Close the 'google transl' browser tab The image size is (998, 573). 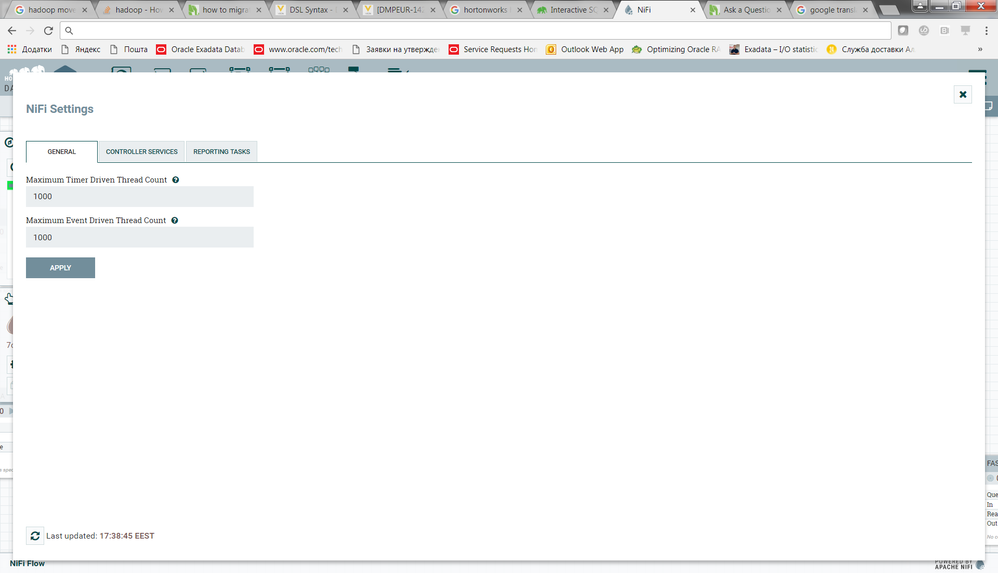[x=865, y=10]
